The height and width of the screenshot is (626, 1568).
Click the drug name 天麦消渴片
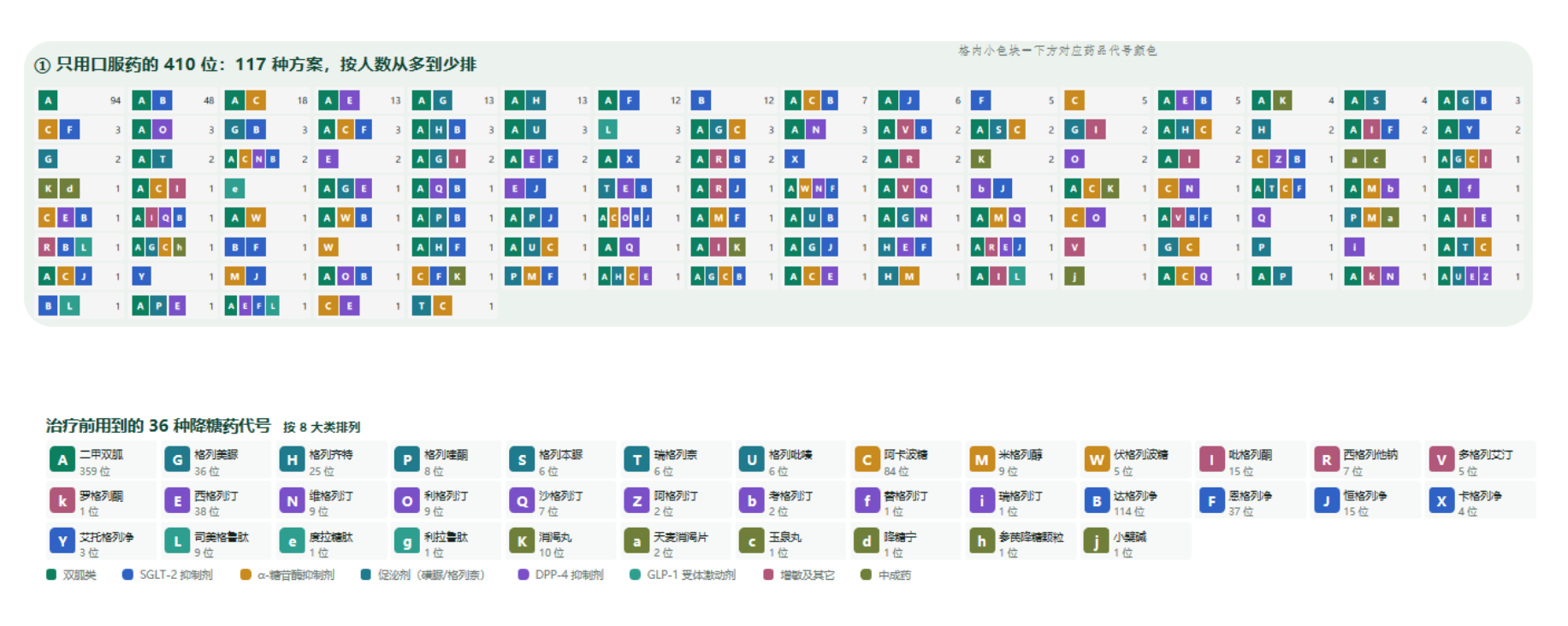[x=681, y=536]
